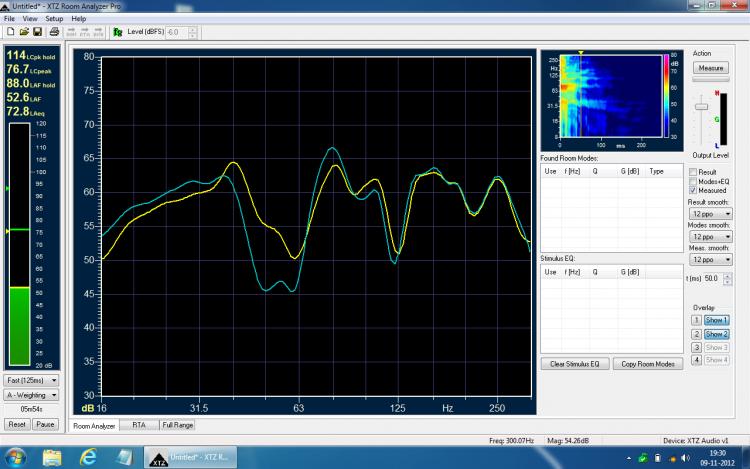Click the yellow time marker on the spectrogram
The height and width of the screenshot is (469, 750).
581,53
